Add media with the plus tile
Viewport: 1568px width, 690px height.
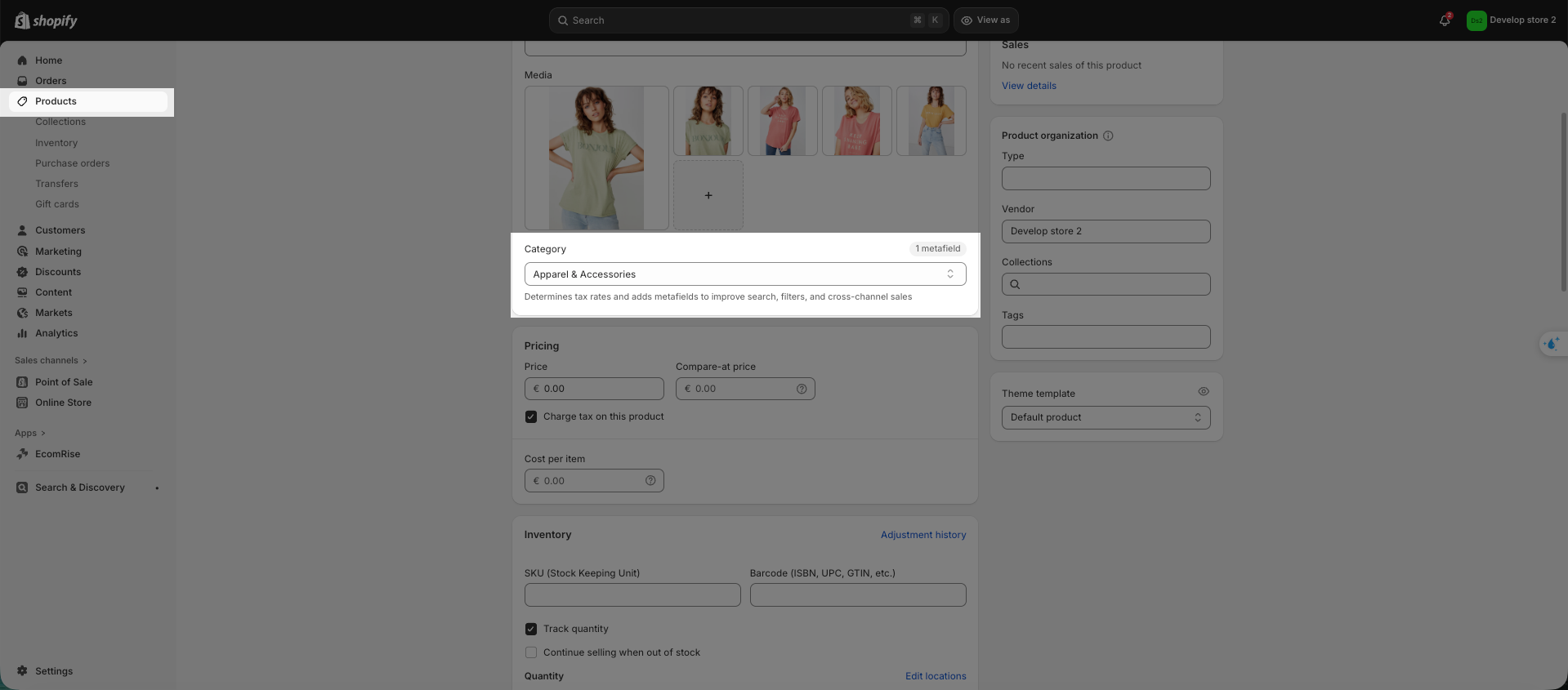pyautogui.click(x=708, y=195)
